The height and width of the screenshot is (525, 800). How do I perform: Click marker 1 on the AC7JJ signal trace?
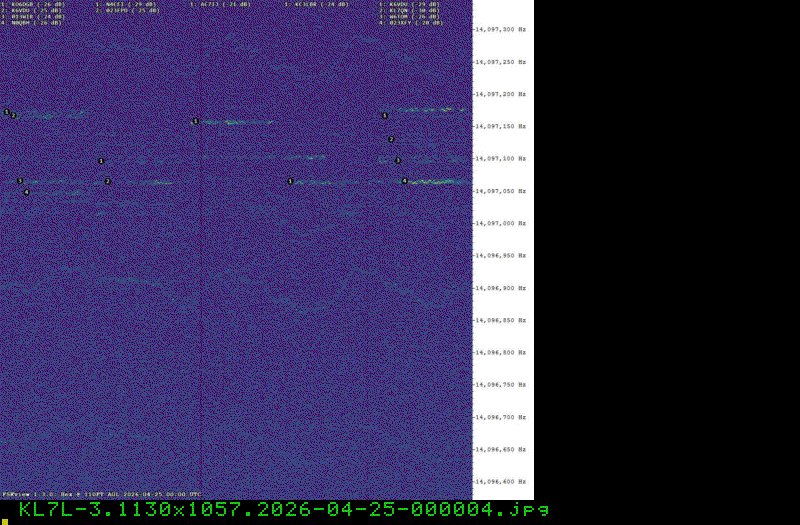point(195,121)
